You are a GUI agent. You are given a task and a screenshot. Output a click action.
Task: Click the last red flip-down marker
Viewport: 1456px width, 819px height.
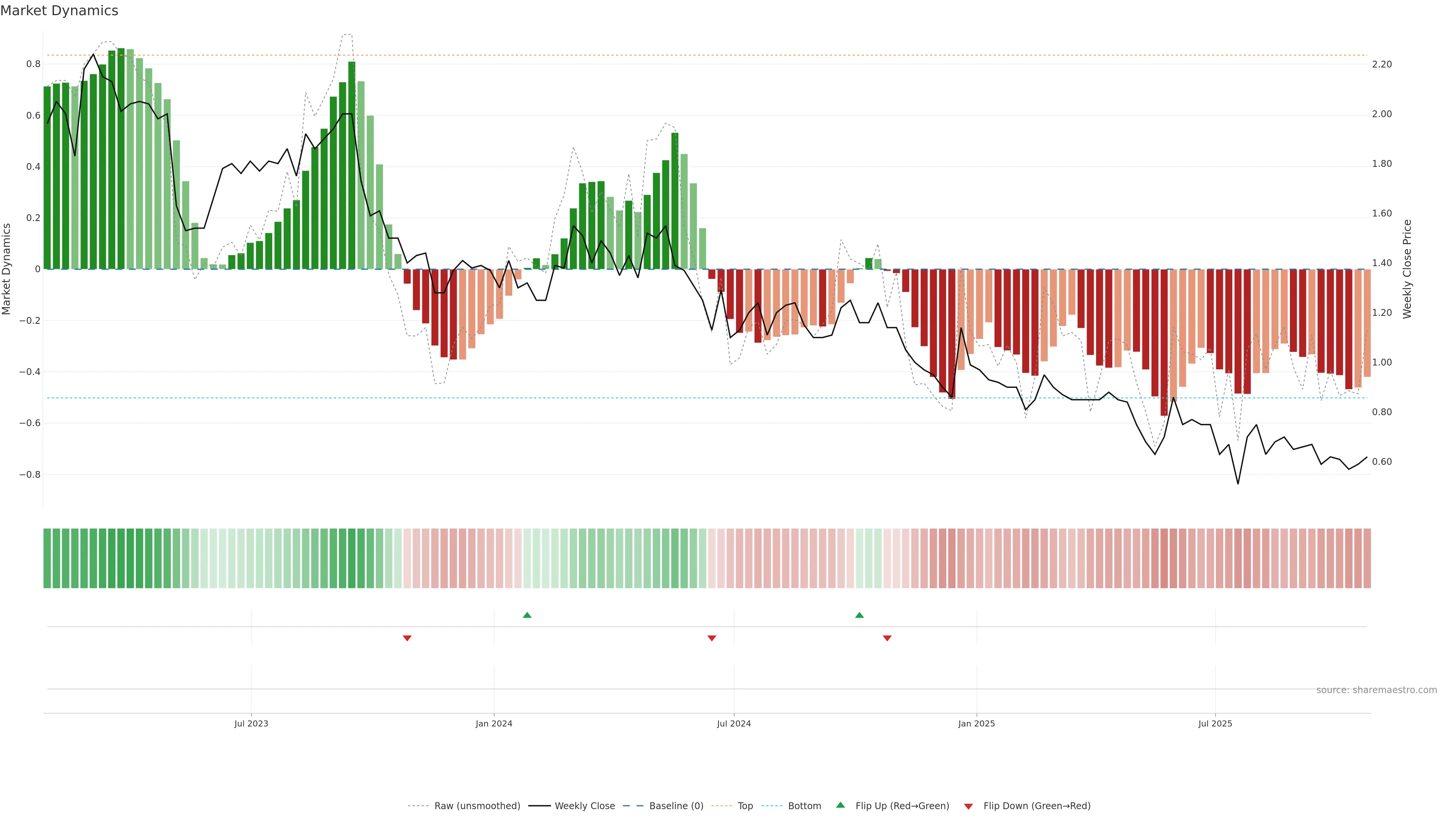pos(887,638)
